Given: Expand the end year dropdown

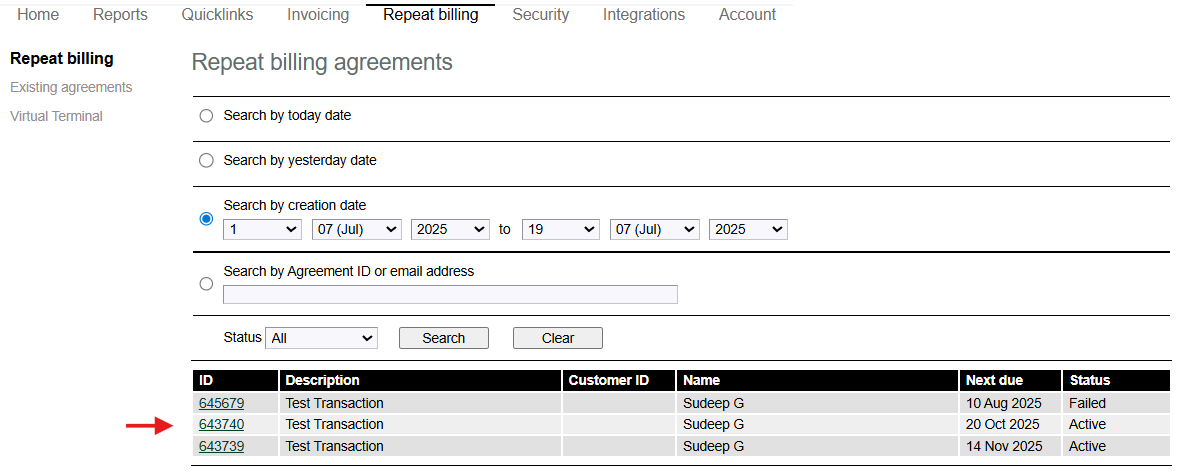Looking at the screenshot, I should coord(748,230).
